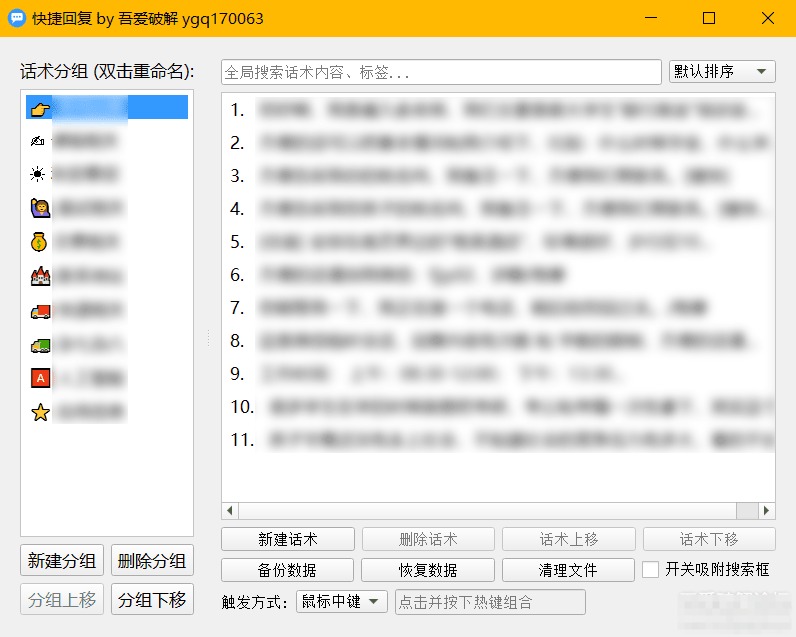This screenshot has width=796, height=637.
Task: Click the 删除分组 button
Action: tap(152, 560)
